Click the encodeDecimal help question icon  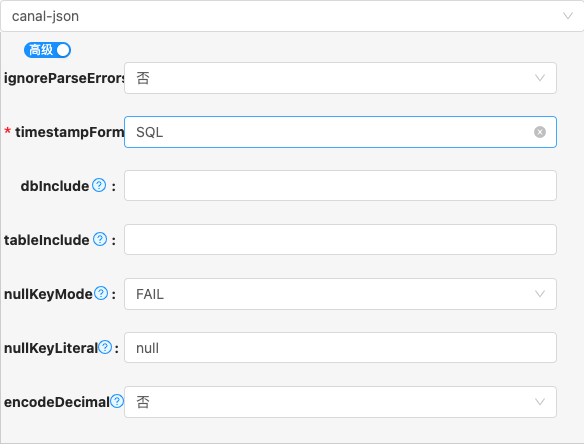(117, 401)
